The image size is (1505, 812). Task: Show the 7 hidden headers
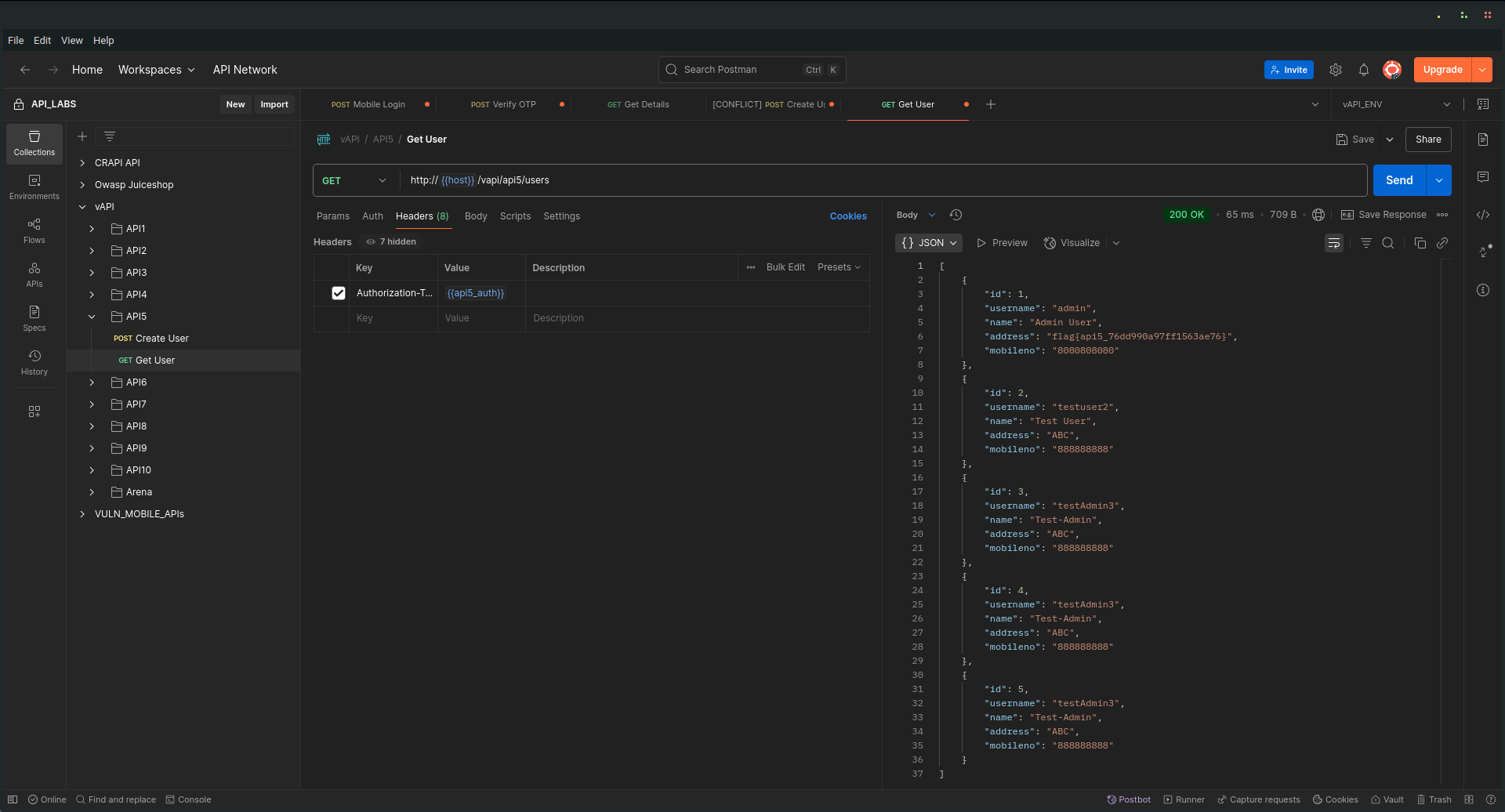click(391, 242)
